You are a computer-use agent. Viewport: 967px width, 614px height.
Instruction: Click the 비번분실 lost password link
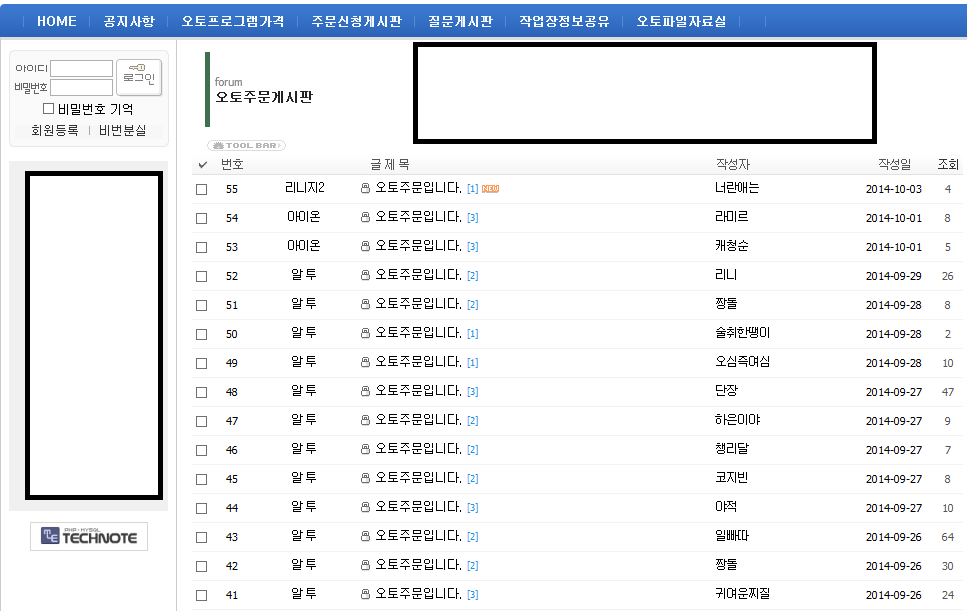(x=122, y=131)
